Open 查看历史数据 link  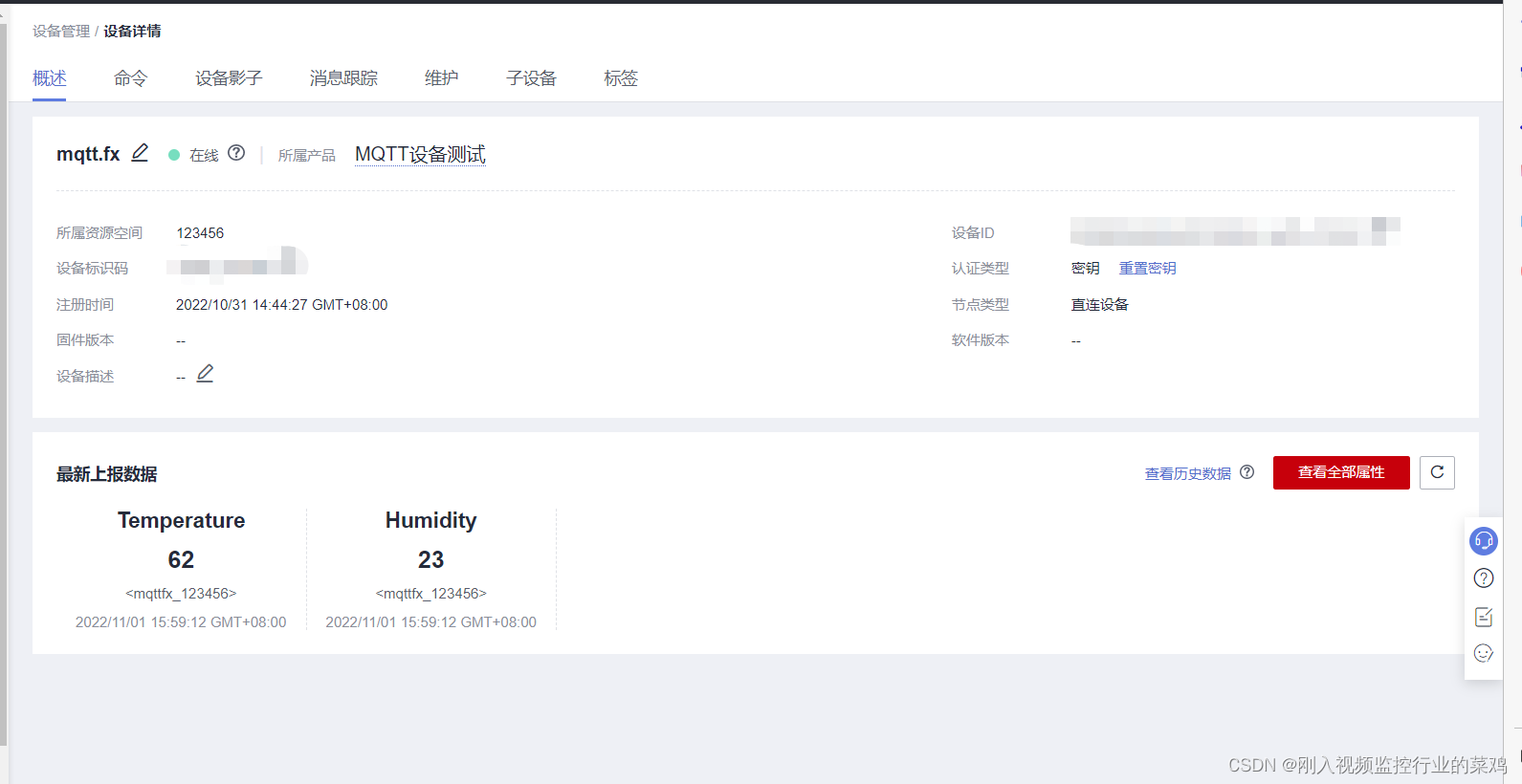[x=1188, y=473]
